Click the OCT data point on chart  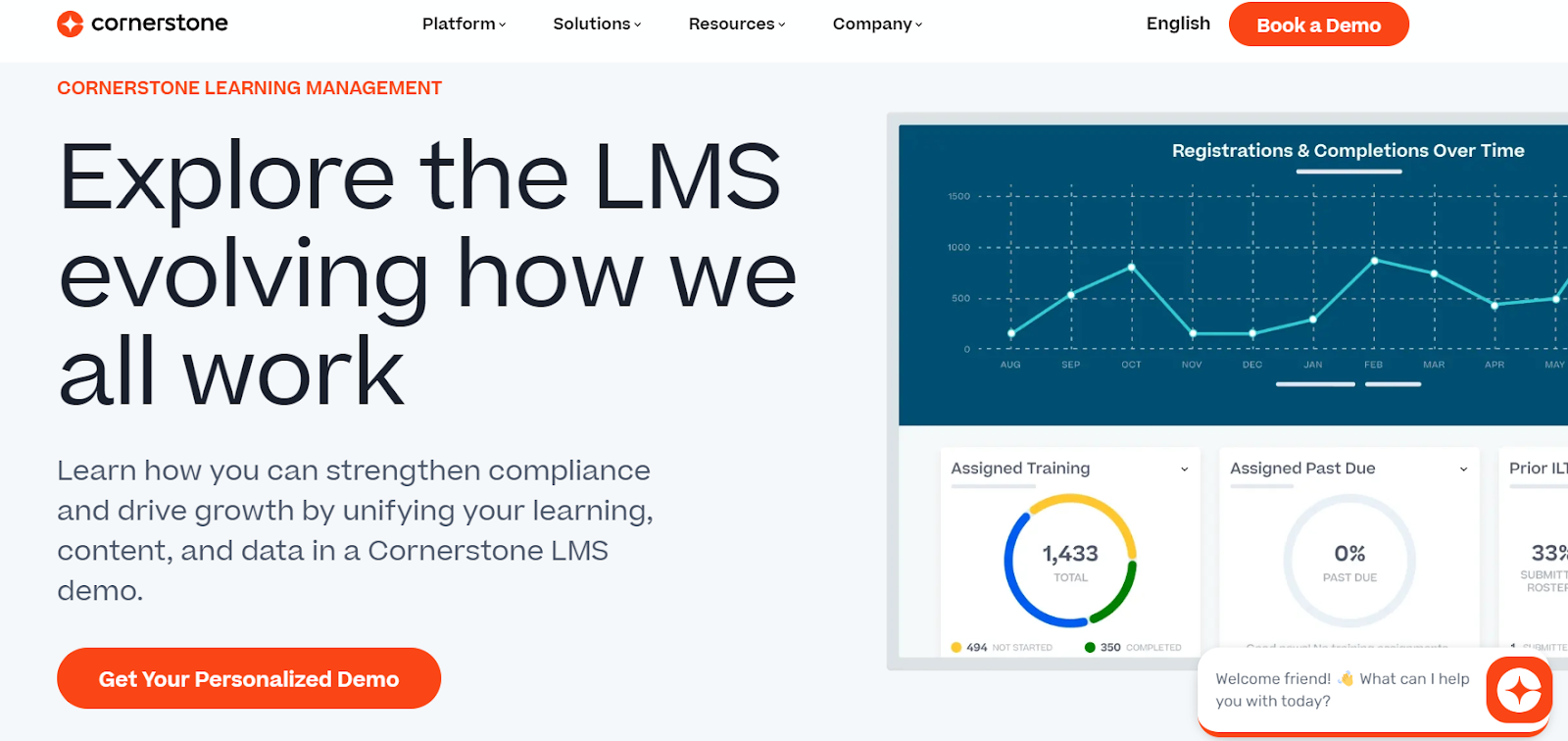click(1132, 267)
